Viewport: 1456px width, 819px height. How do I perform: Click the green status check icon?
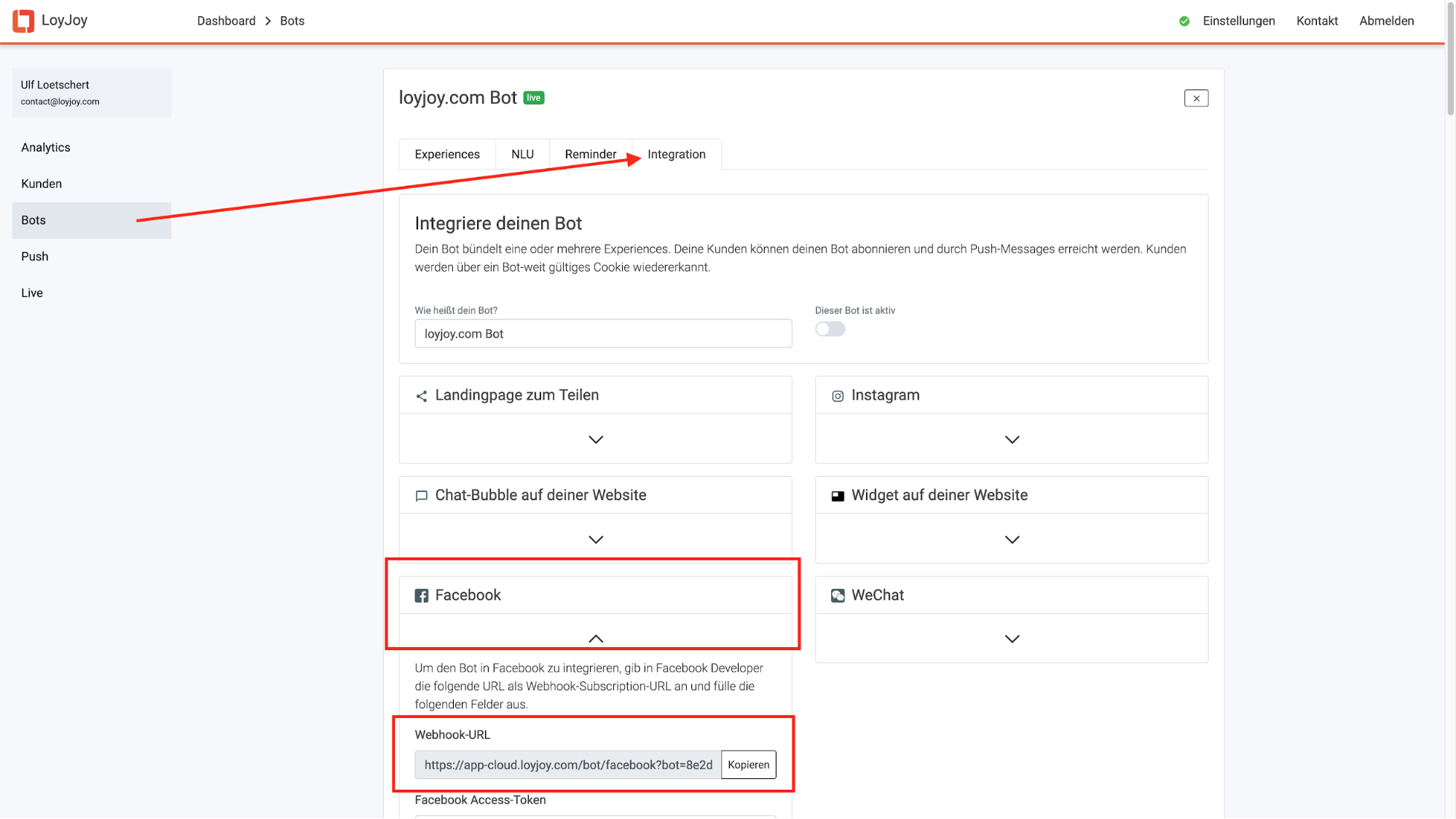(1184, 21)
